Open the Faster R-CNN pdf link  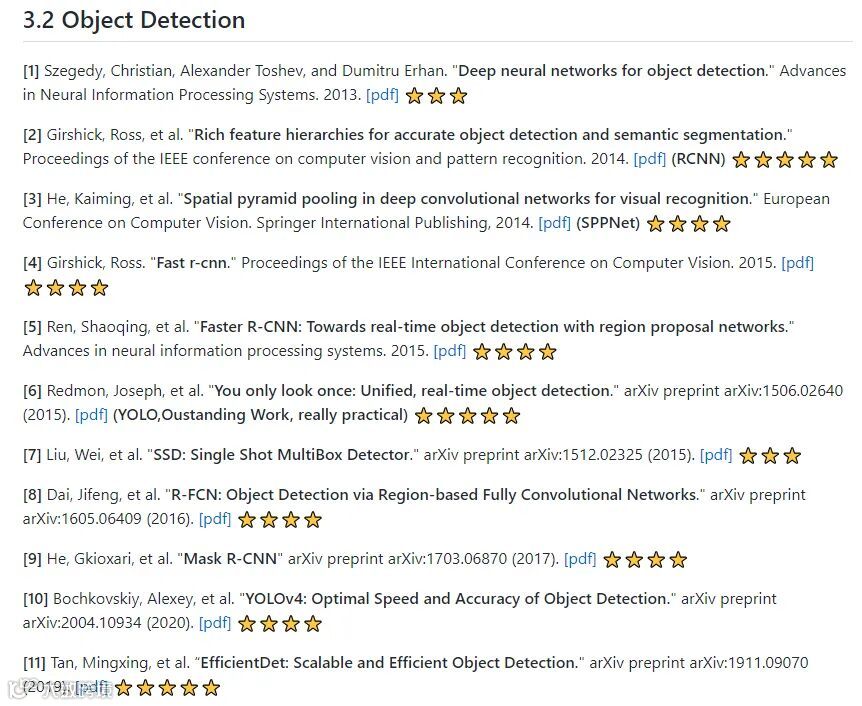(450, 351)
